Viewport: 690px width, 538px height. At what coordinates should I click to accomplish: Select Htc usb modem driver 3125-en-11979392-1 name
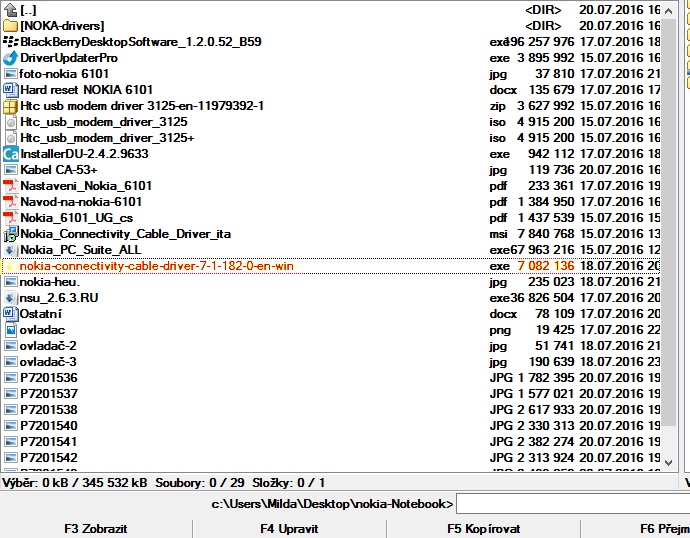142,106
